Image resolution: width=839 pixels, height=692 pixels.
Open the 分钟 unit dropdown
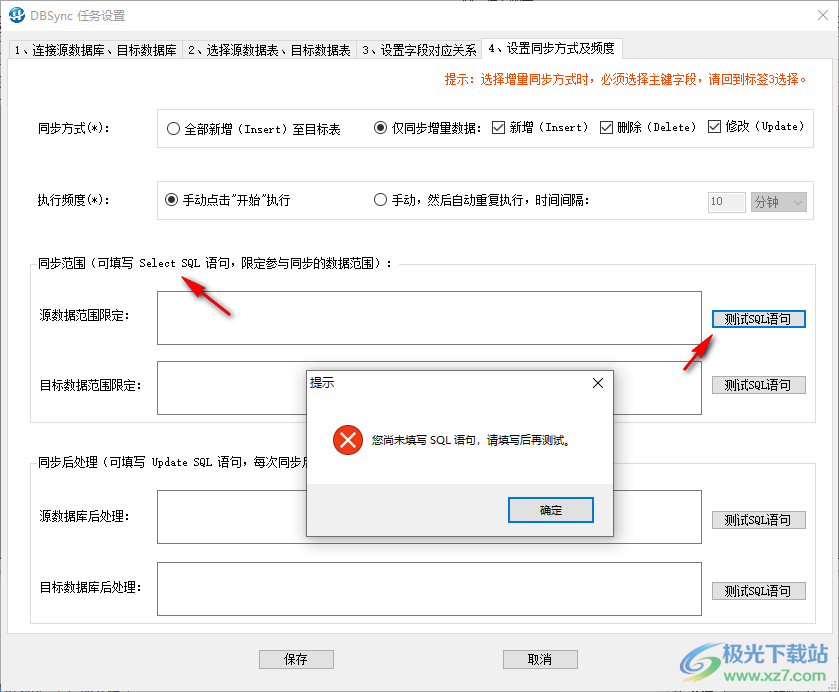[779, 202]
